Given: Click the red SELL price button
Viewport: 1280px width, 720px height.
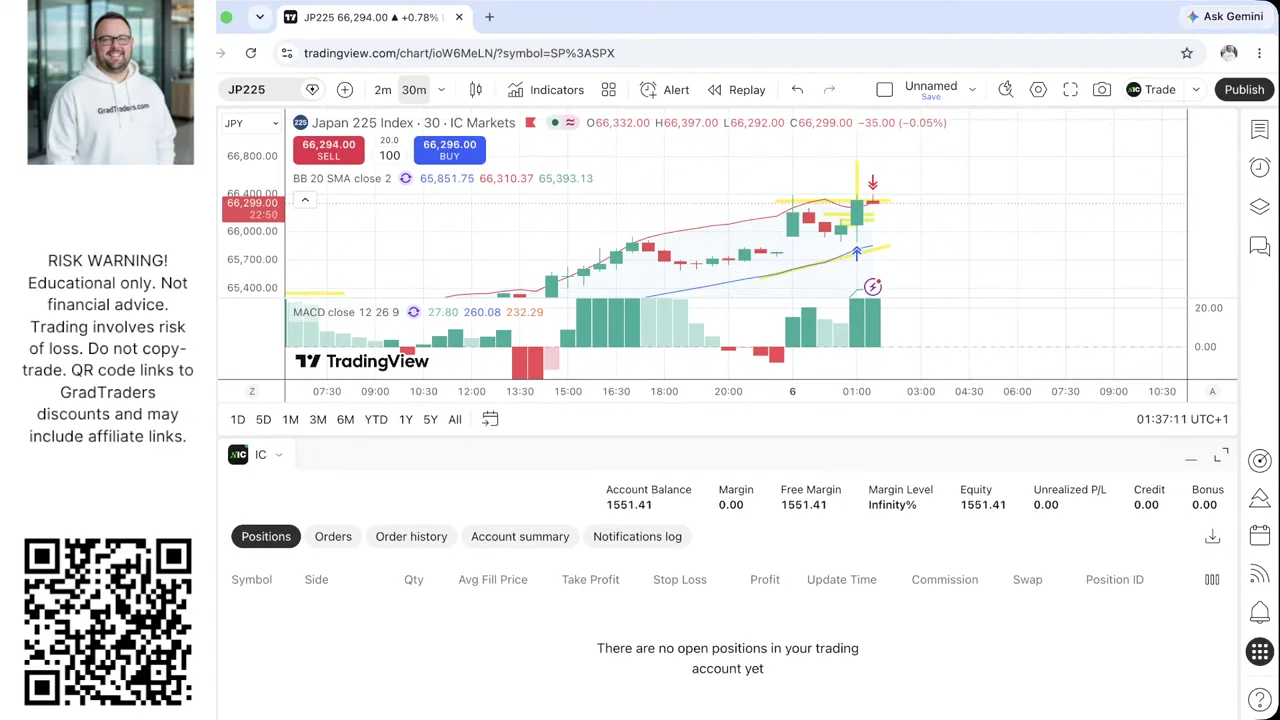Looking at the screenshot, I should (x=328, y=150).
